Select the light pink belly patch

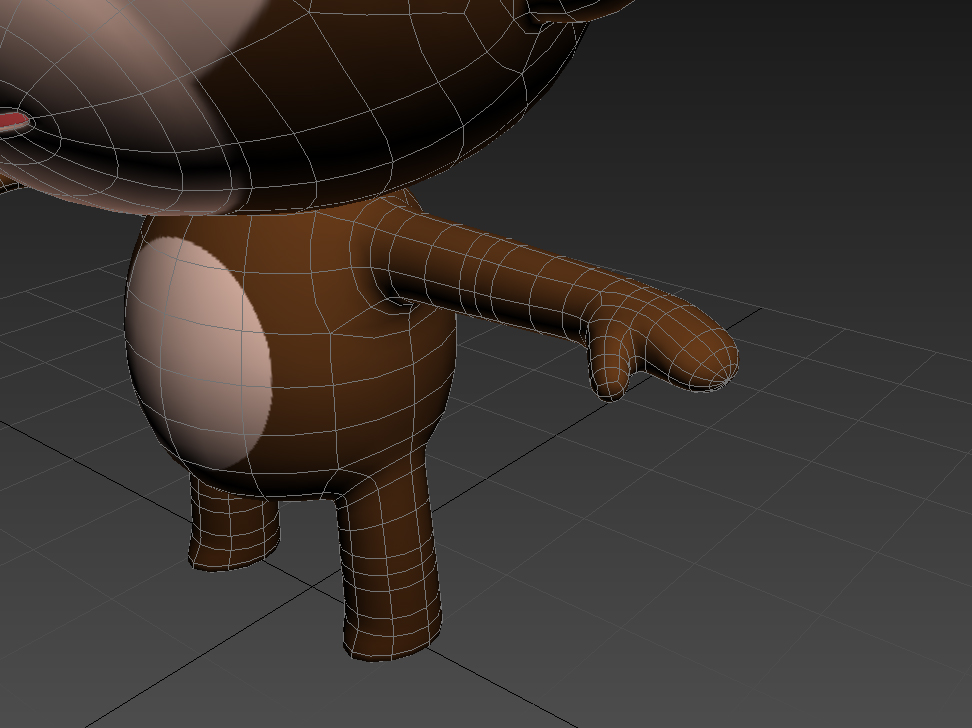(198, 353)
